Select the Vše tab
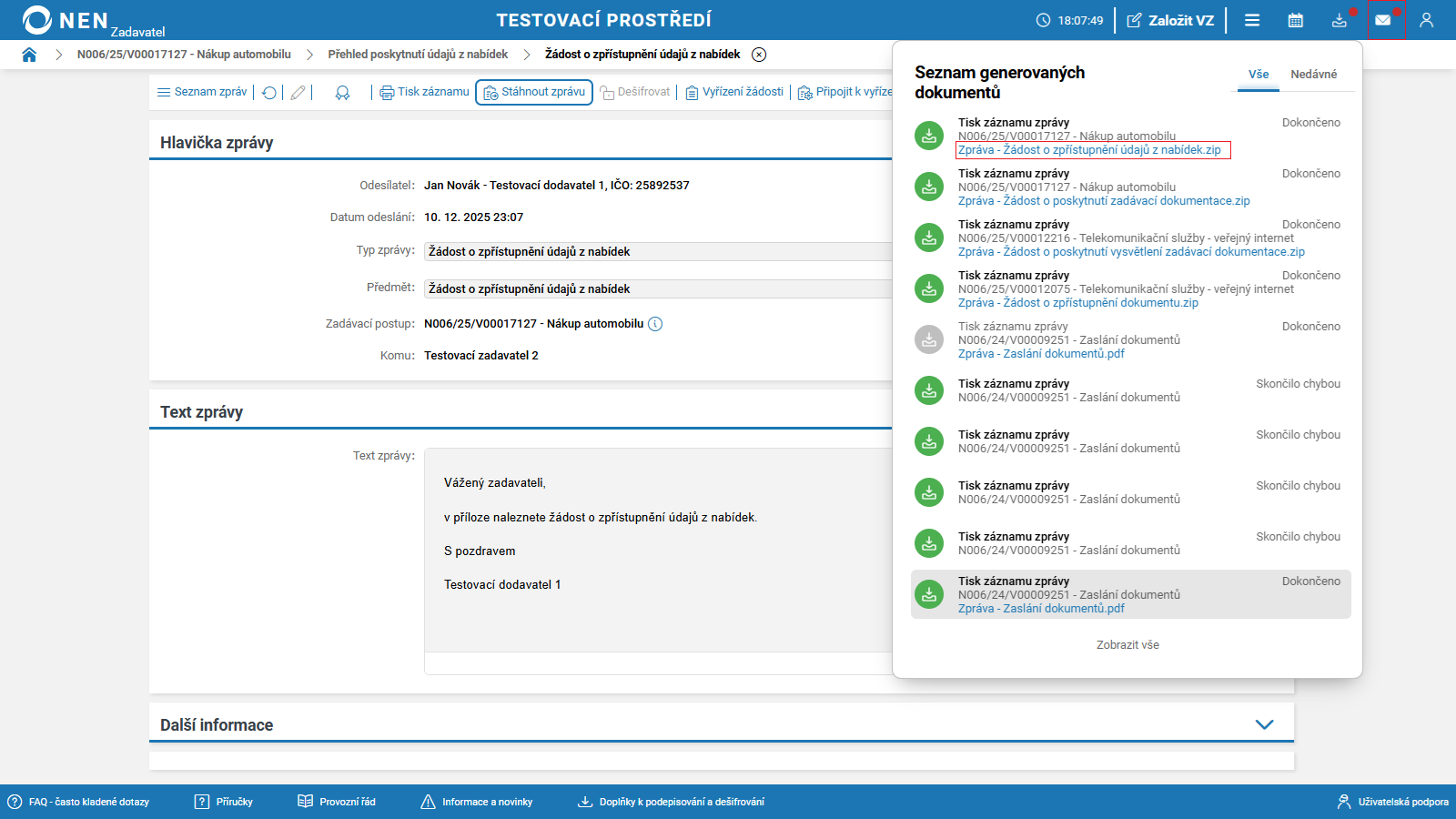 1259,75
